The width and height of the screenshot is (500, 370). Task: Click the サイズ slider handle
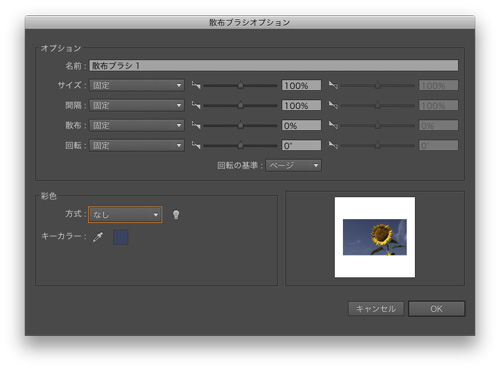point(240,85)
